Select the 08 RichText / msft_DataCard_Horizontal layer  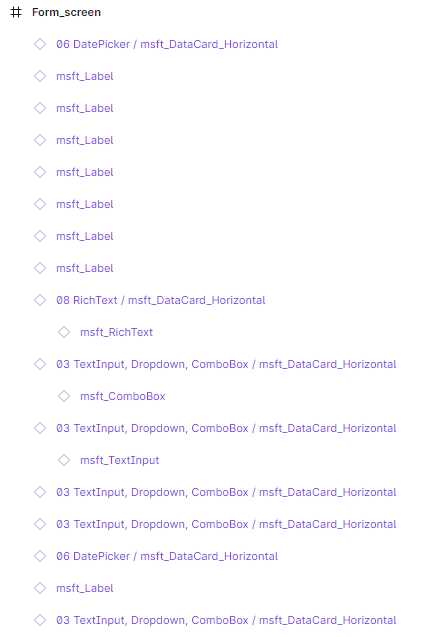(161, 300)
